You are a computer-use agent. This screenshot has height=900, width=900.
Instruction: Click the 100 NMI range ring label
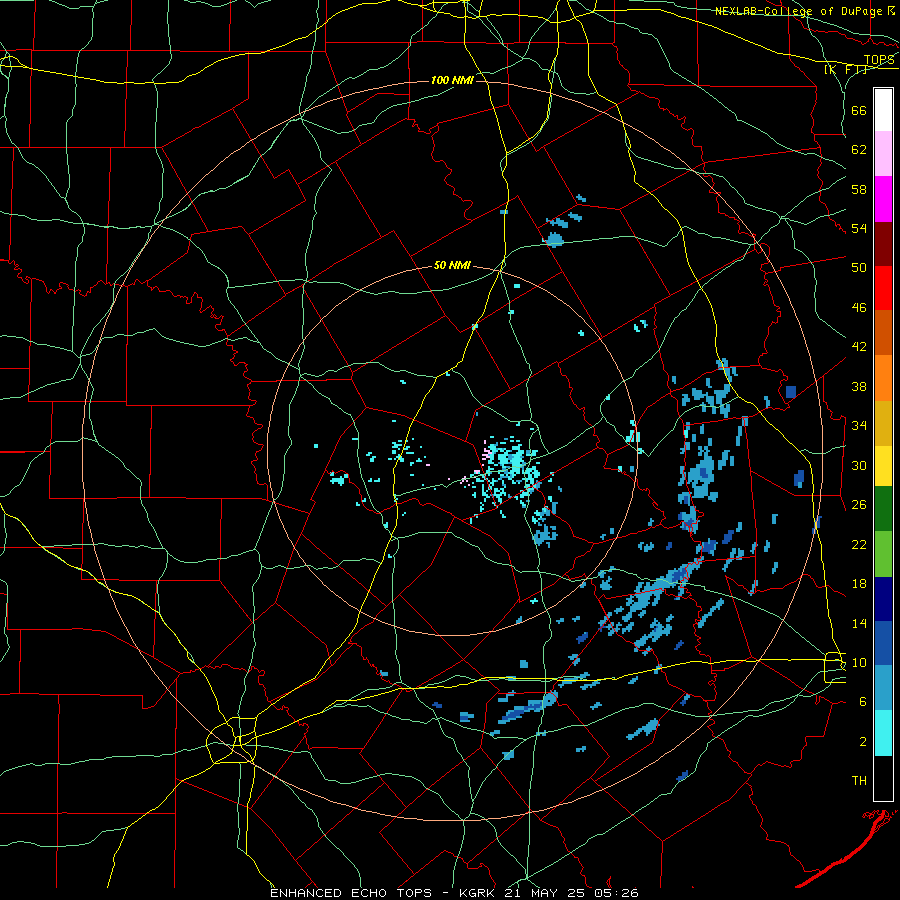(452, 80)
